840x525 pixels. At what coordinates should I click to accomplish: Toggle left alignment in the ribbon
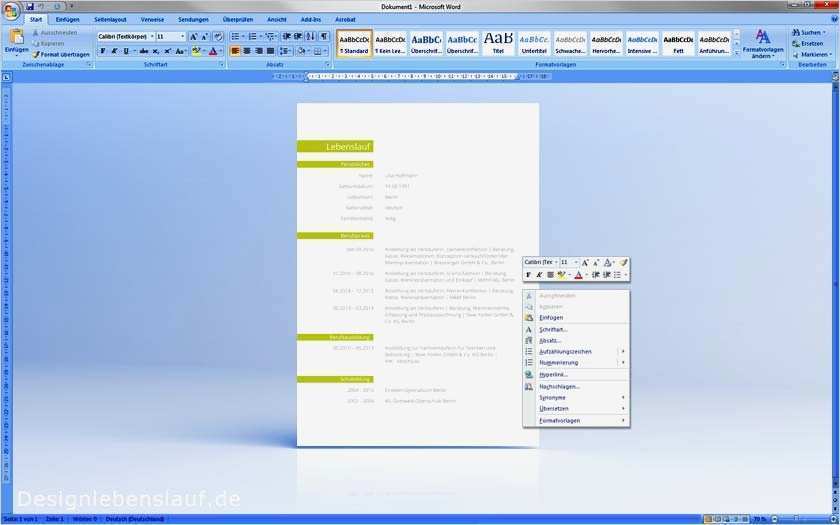pyautogui.click(x=235, y=51)
